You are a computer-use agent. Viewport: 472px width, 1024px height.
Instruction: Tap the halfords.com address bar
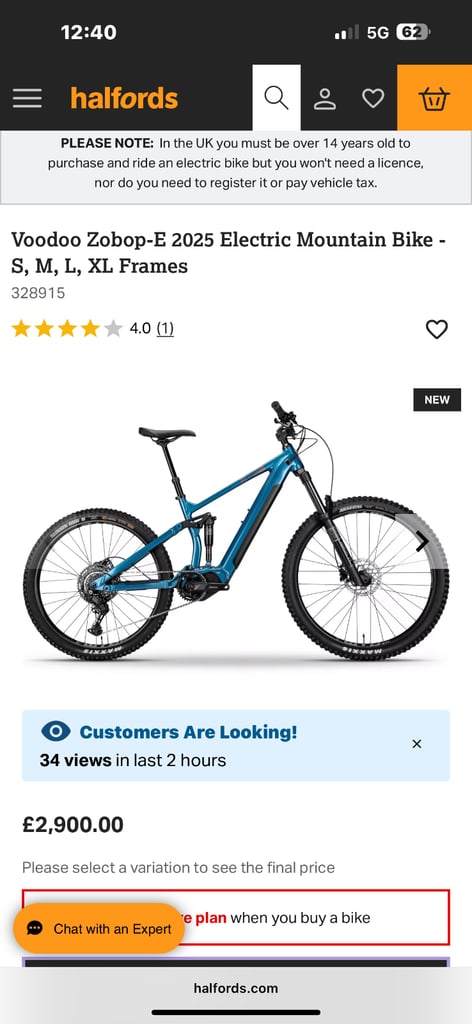(x=236, y=987)
